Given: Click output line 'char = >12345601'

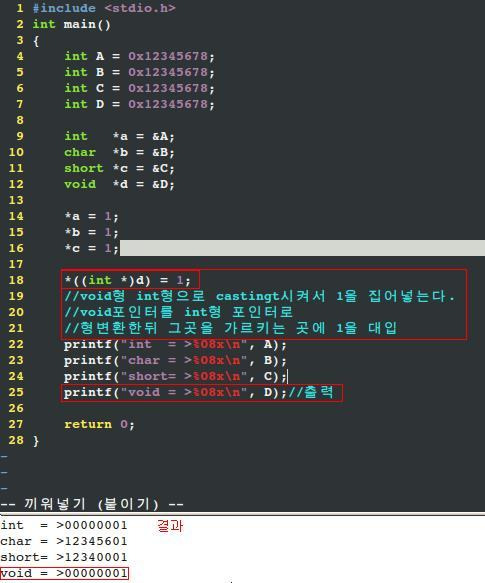Looking at the screenshot, I should coord(64,541).
